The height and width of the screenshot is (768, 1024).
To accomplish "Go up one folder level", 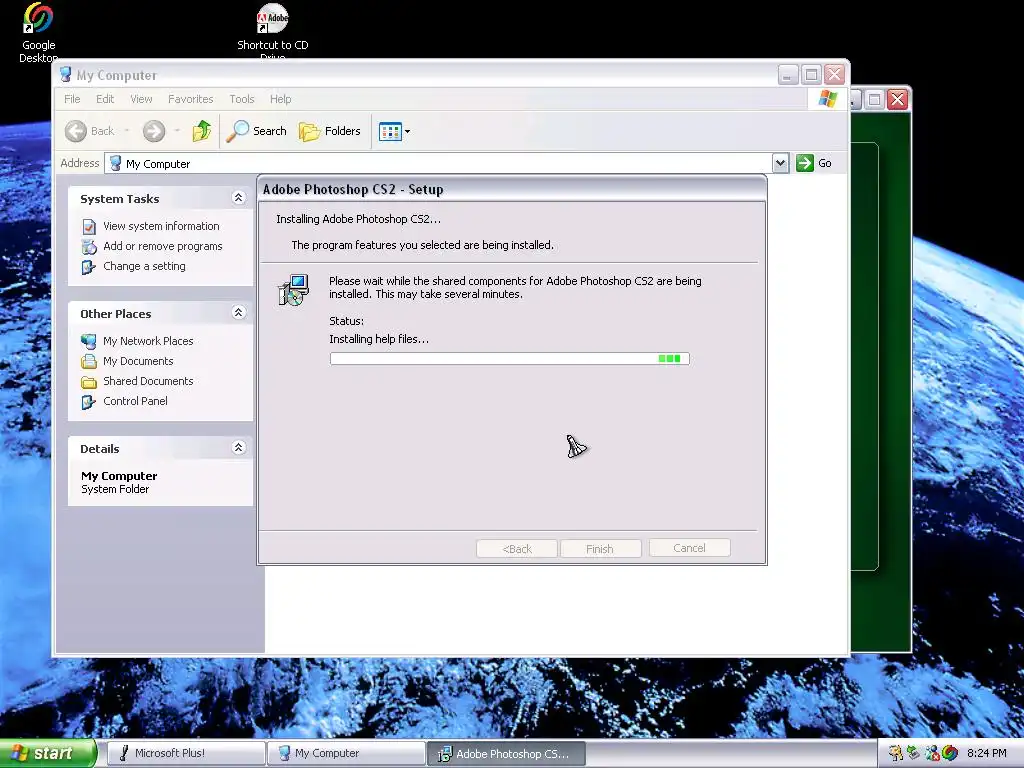I will click(x=202, y=131).
